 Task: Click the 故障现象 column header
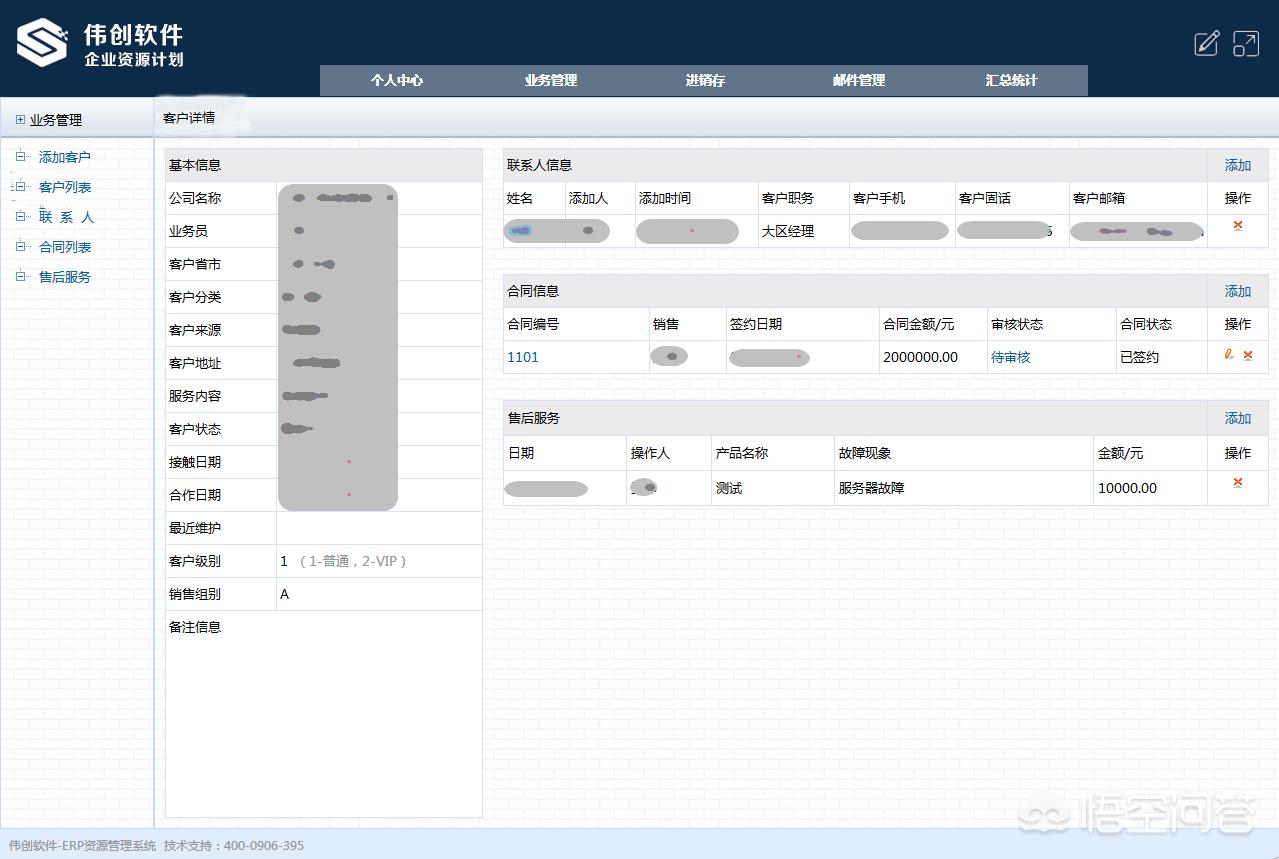865,453
